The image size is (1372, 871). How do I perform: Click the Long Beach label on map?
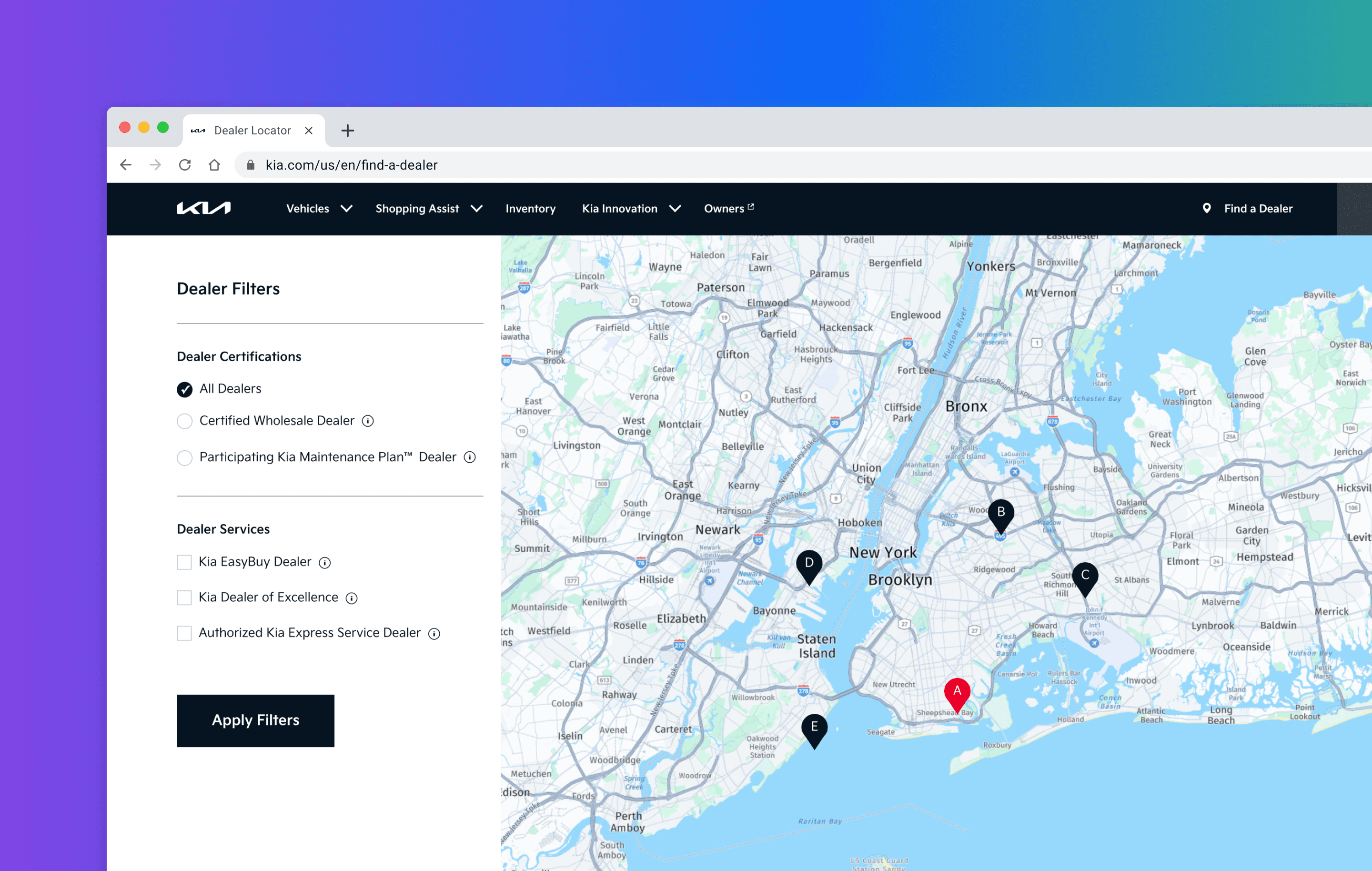tap(1221, 715)
